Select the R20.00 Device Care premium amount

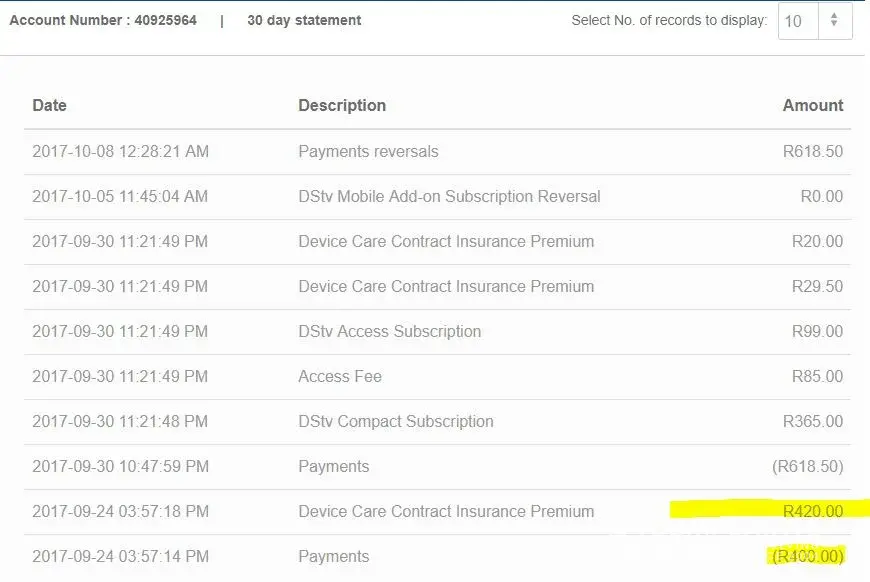[817, 242]
